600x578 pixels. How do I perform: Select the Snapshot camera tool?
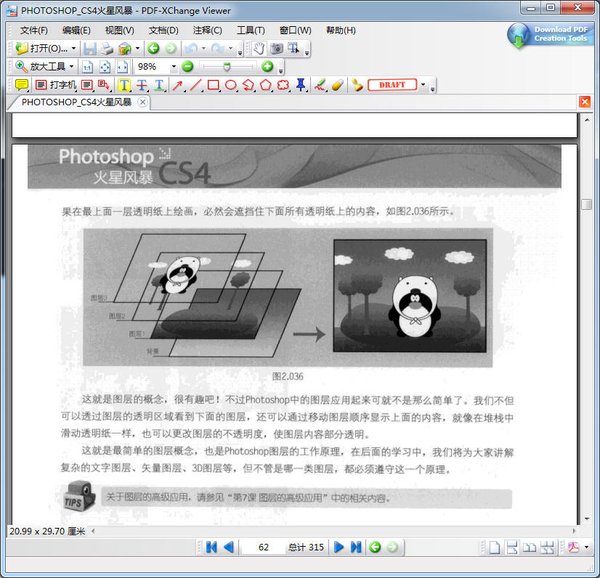tap(277, 48)
